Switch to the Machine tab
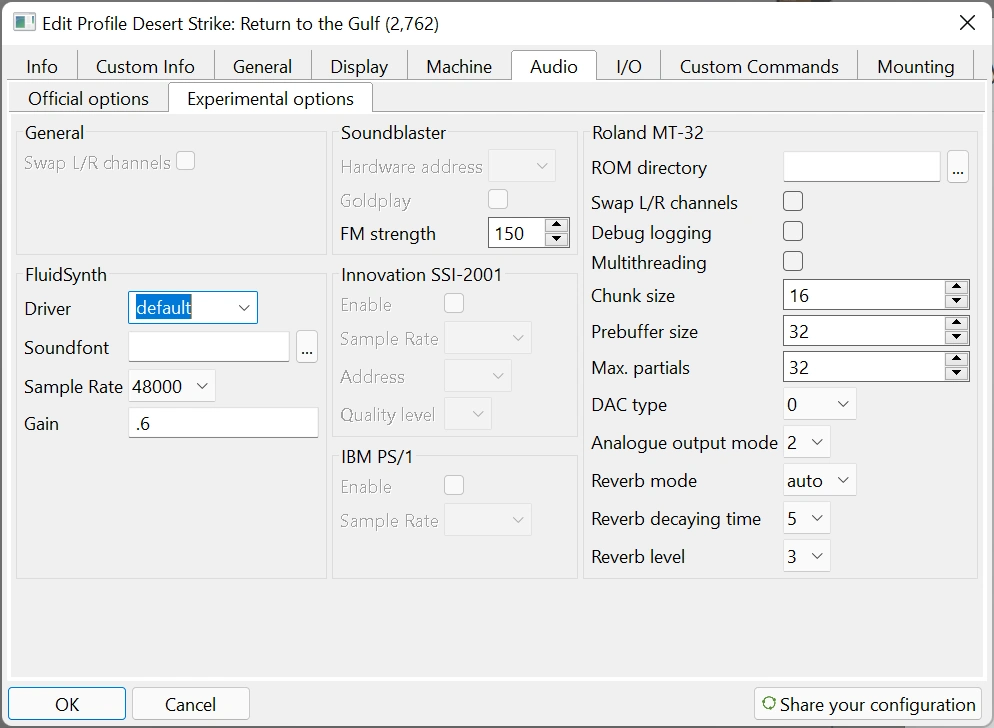 pyautogui.click(x=459, y=67)
